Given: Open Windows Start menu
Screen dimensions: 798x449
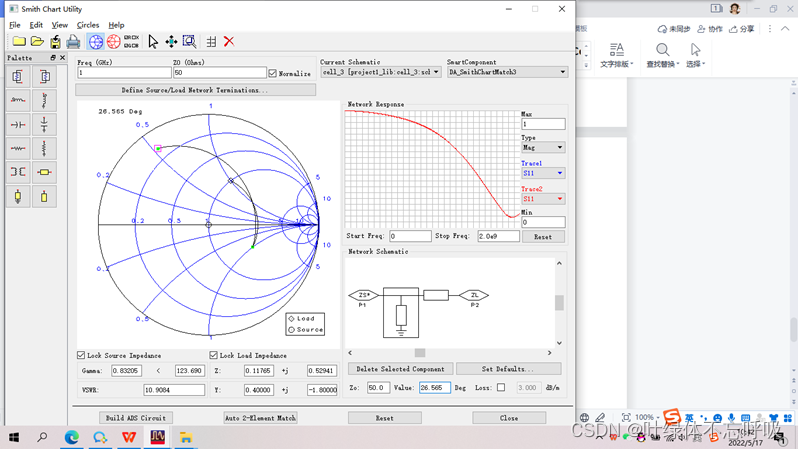Looking at the screenshot, I should point(14,437).
